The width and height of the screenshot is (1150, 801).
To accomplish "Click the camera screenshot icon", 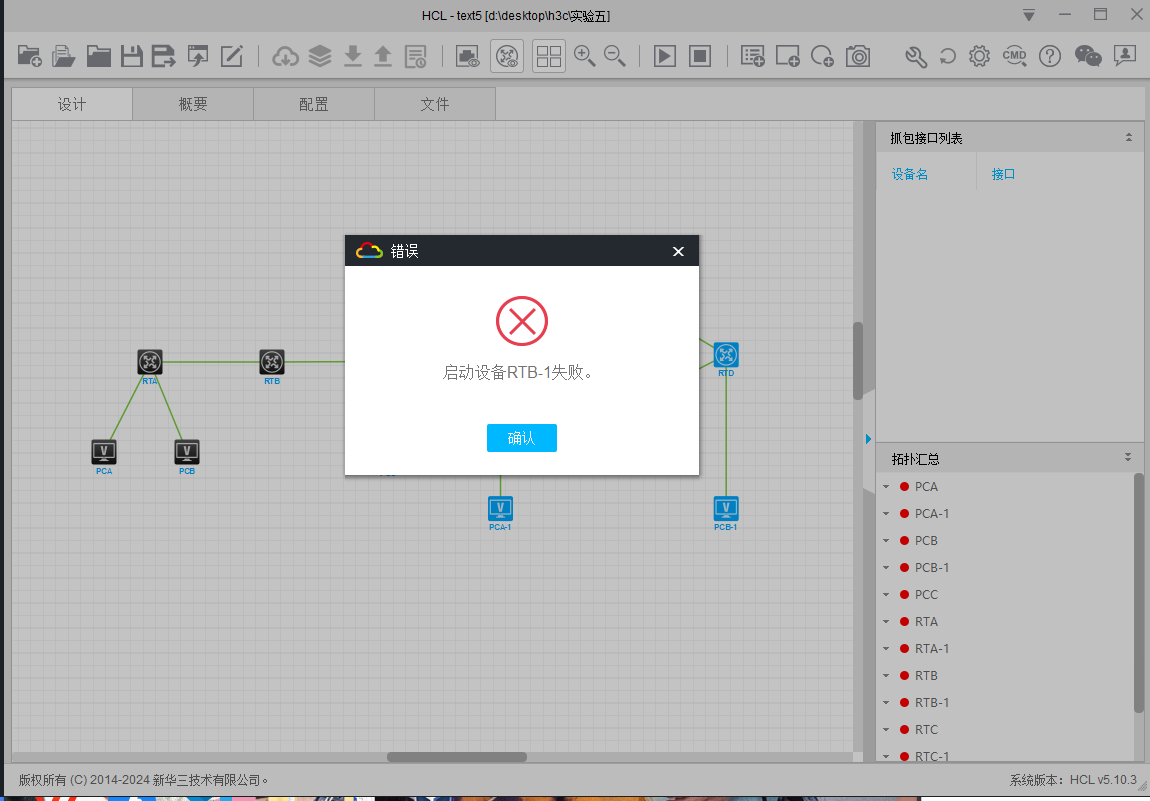I will click(858, 56).
